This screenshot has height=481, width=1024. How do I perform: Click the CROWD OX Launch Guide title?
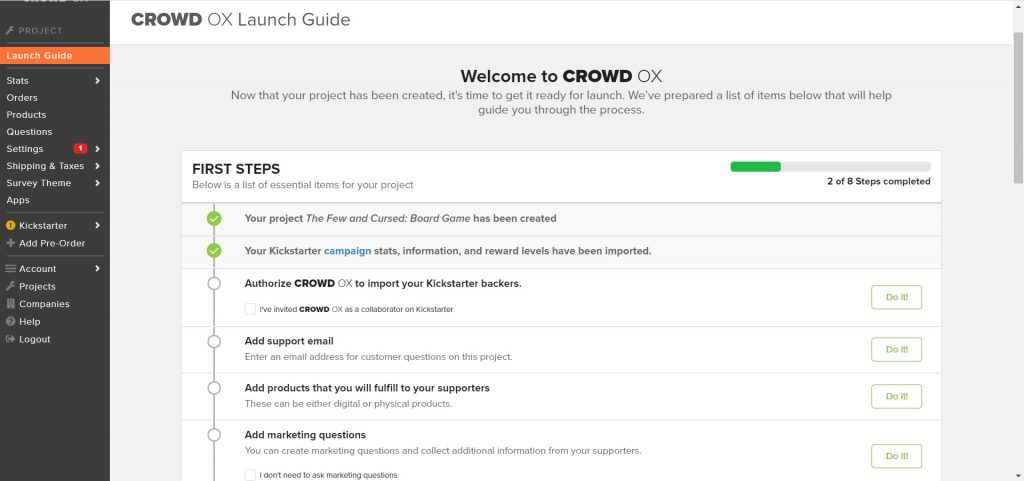point(240,20)
